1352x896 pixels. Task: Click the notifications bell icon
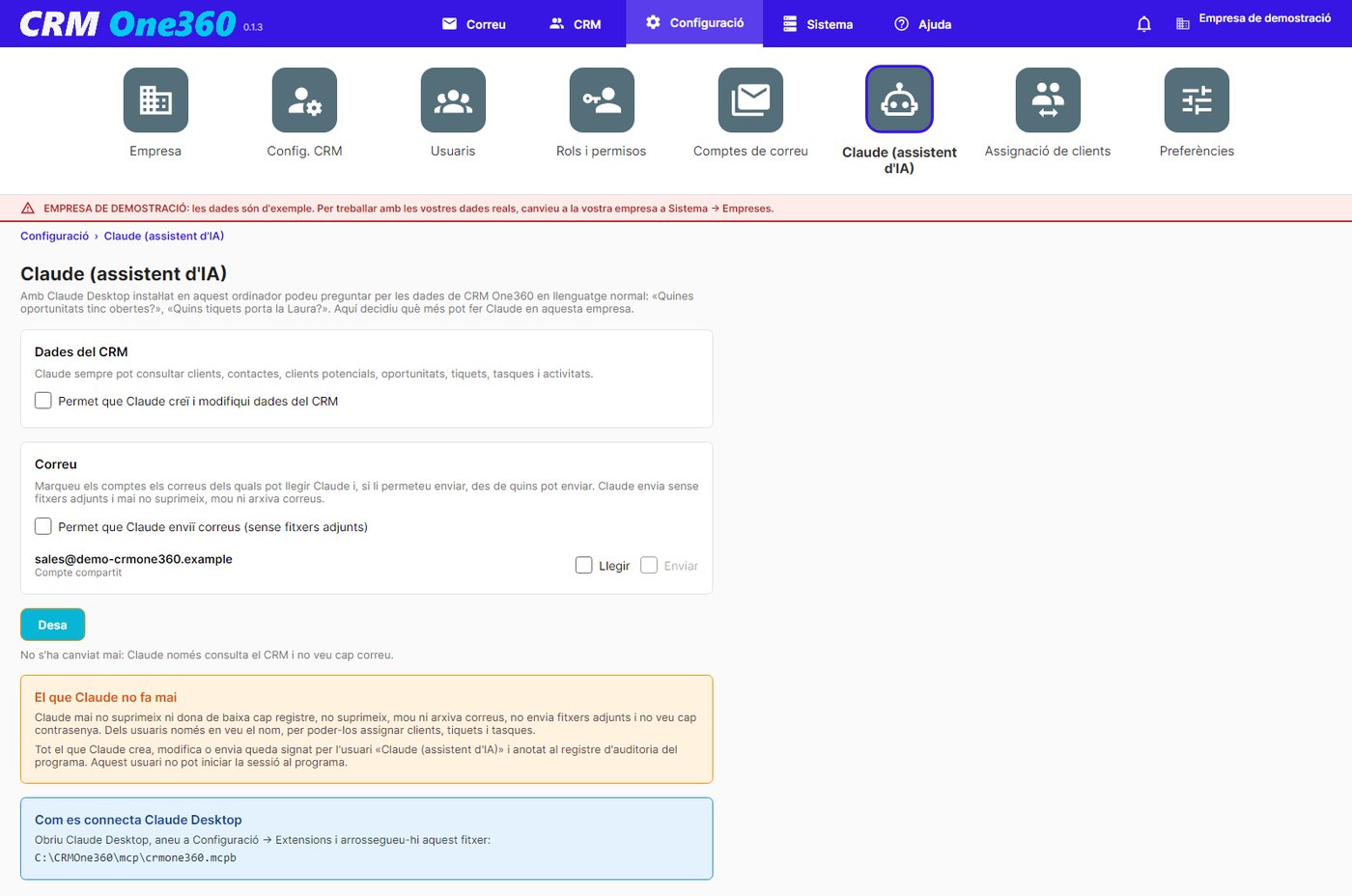click(1143, 24)
